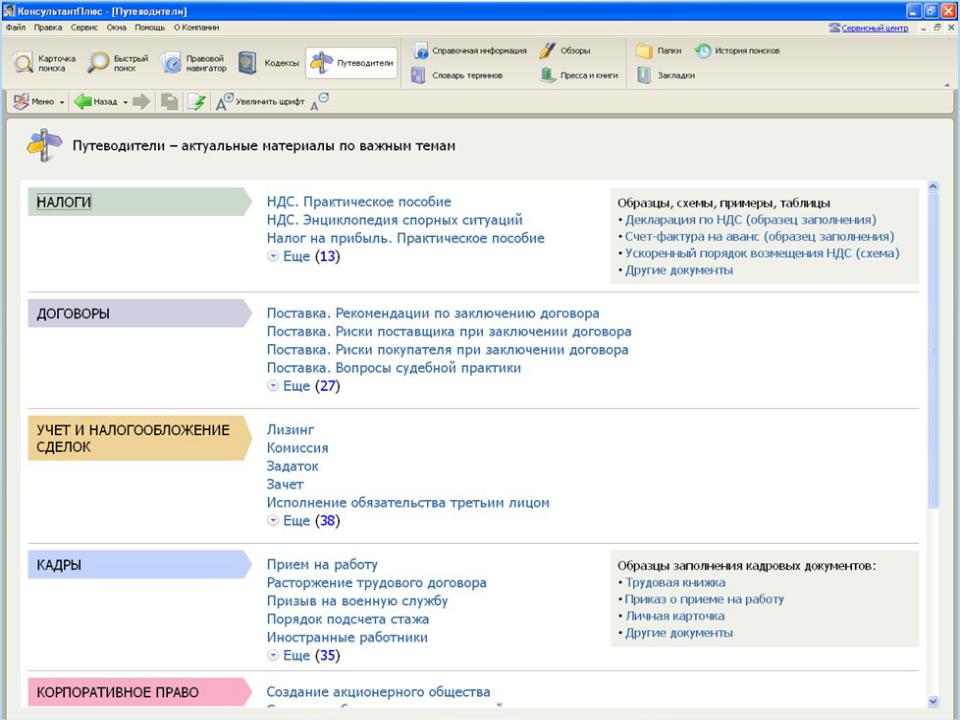Open Быстрый поиск quick search
Image resolution: width=960 pixels, height=720 pixels.
[118, 63]
